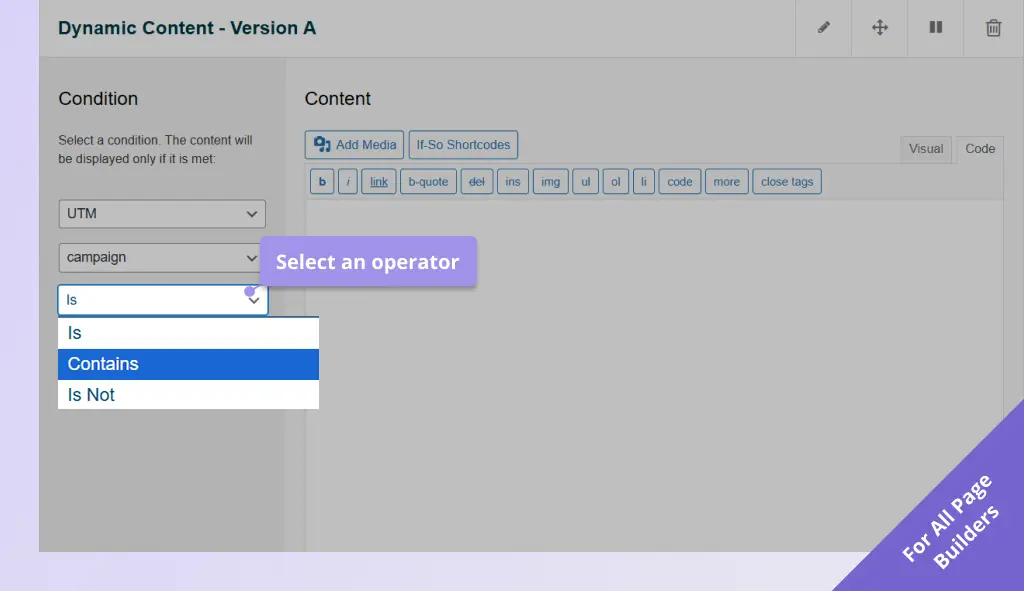Click the close tags button
Image resolution: width=1024 pixels, height=591 pixels.
tap(787, 182)
